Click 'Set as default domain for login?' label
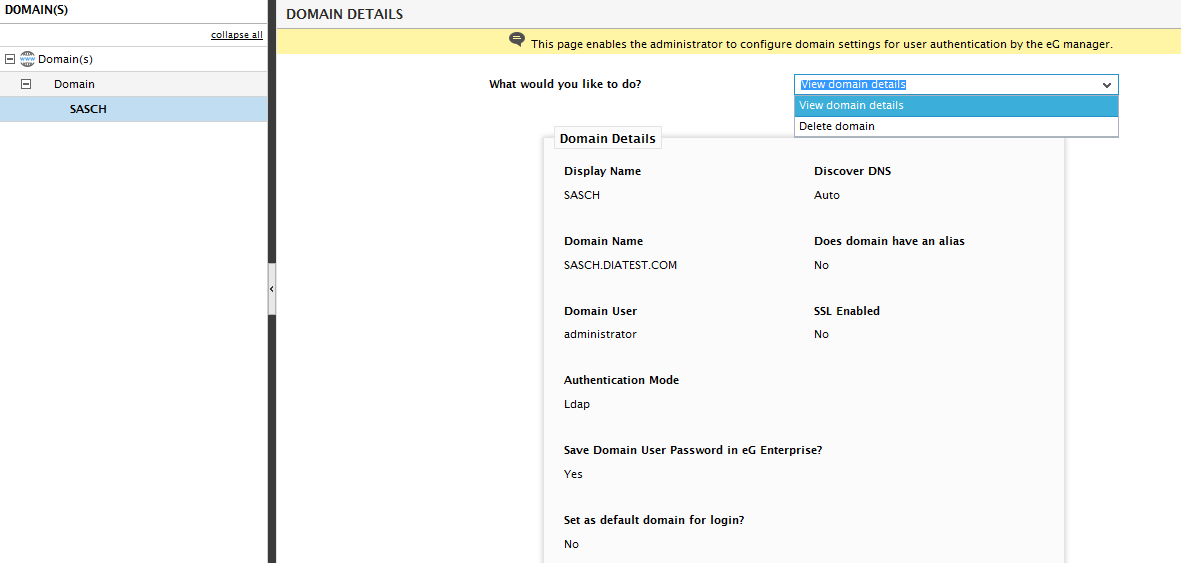Screen dimensions: 1181x563 click(655, 520)
